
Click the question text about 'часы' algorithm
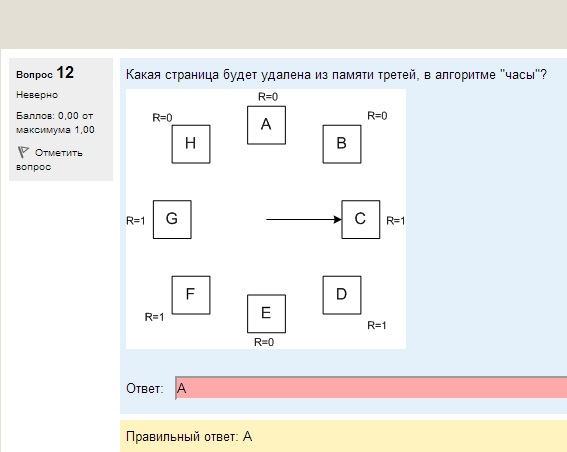coord(336,75)
